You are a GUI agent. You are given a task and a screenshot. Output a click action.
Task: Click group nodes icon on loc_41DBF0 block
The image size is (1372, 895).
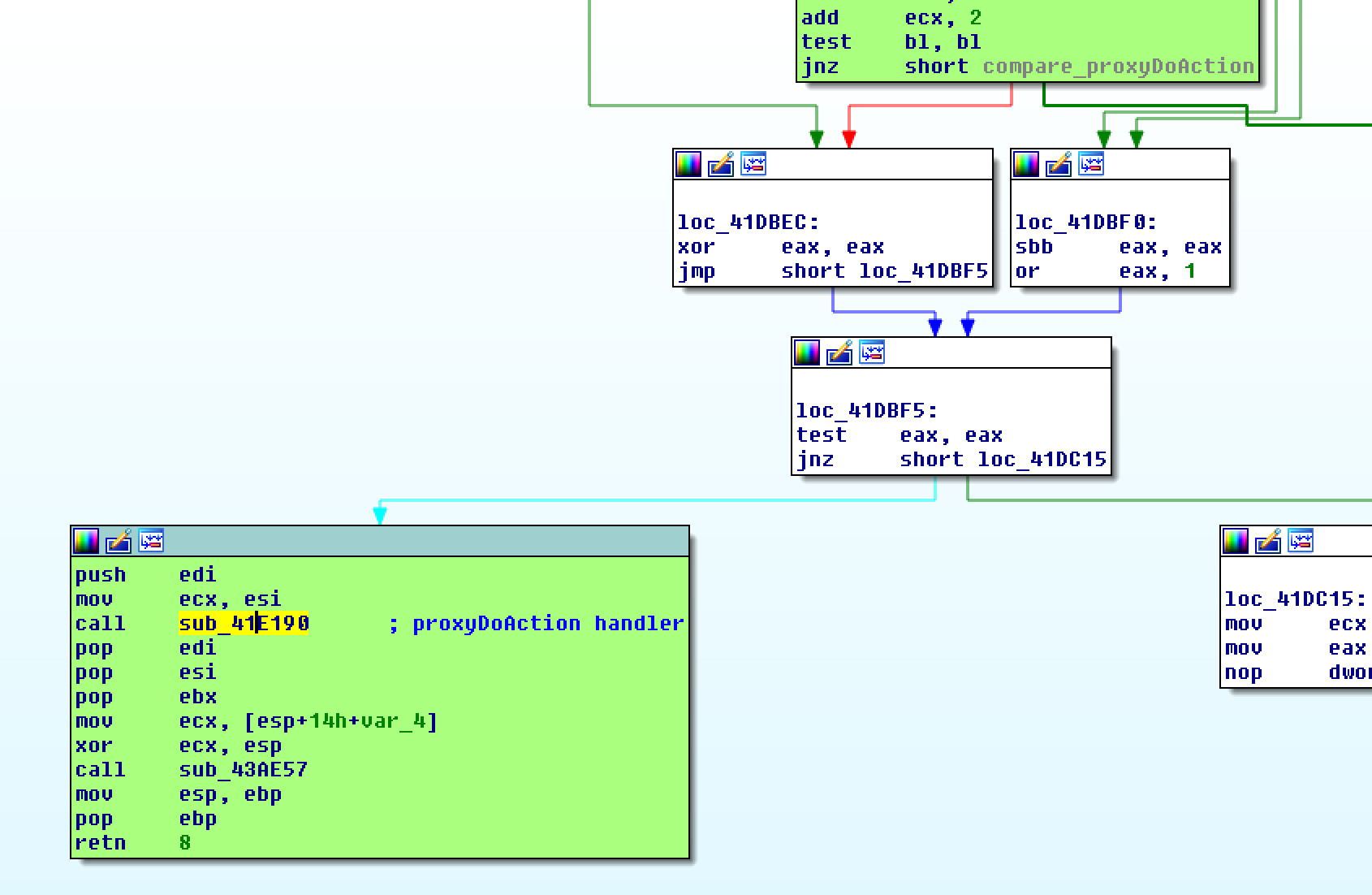pyautogui.click(x=1091, y=165)
